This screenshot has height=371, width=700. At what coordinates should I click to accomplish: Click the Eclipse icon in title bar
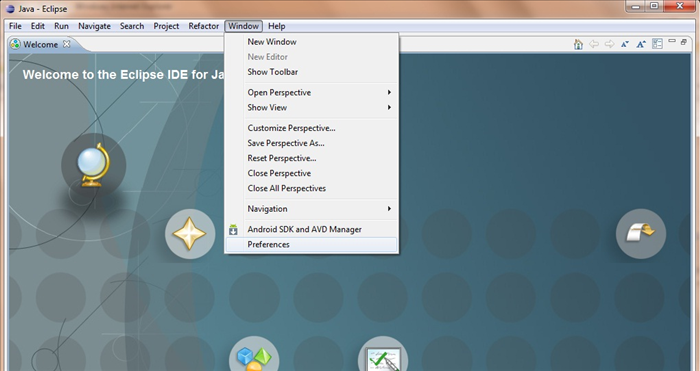tap(10, 9)
